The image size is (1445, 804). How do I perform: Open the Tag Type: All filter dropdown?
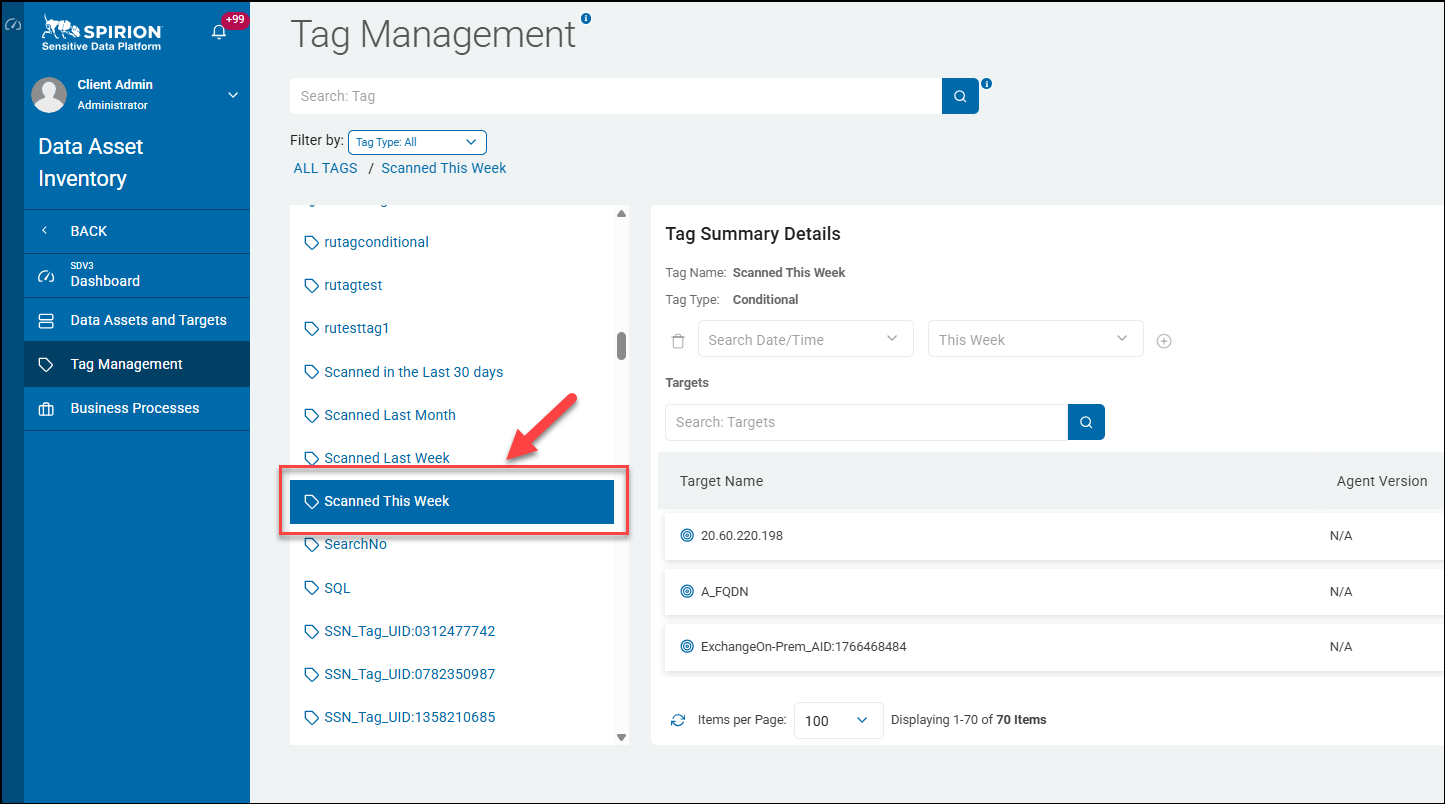pos(417,142)
